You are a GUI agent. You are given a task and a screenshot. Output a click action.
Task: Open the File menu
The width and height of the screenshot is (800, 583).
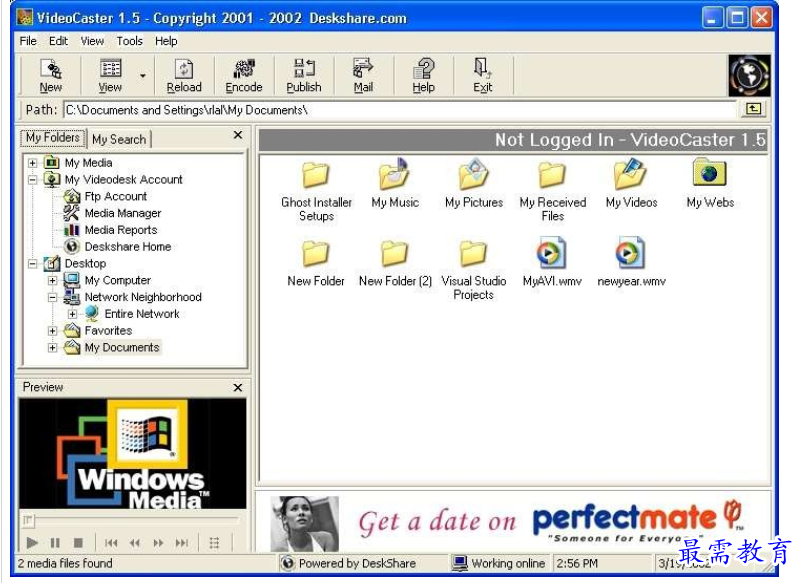point(28,41)
